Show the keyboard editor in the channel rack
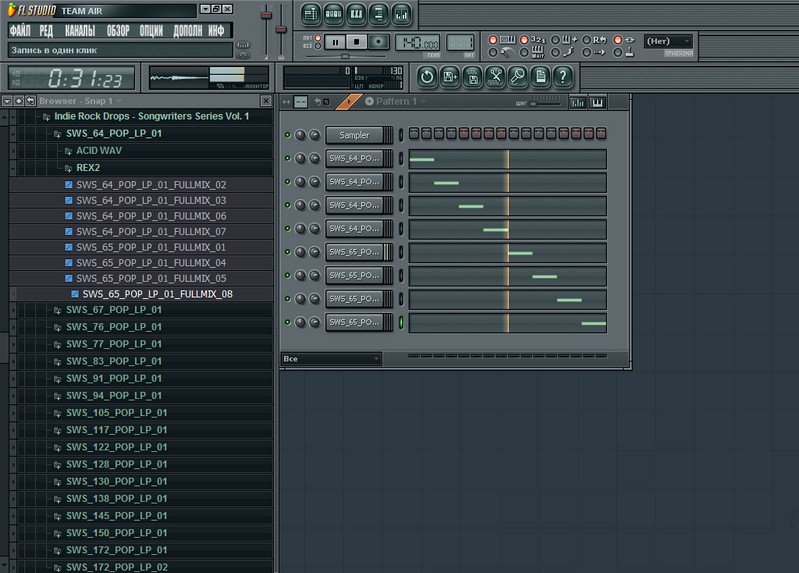This screenshot has width=799, height=573. point(598,102)
